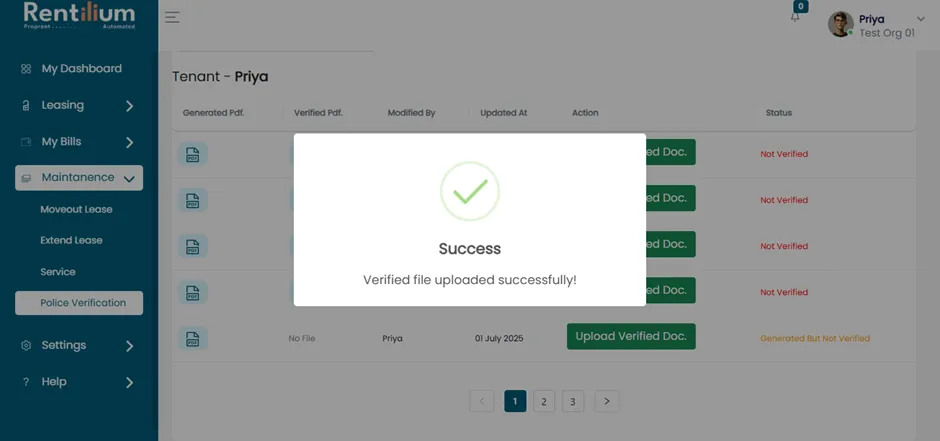Go to page 2 of results

(x=544, y=401)
